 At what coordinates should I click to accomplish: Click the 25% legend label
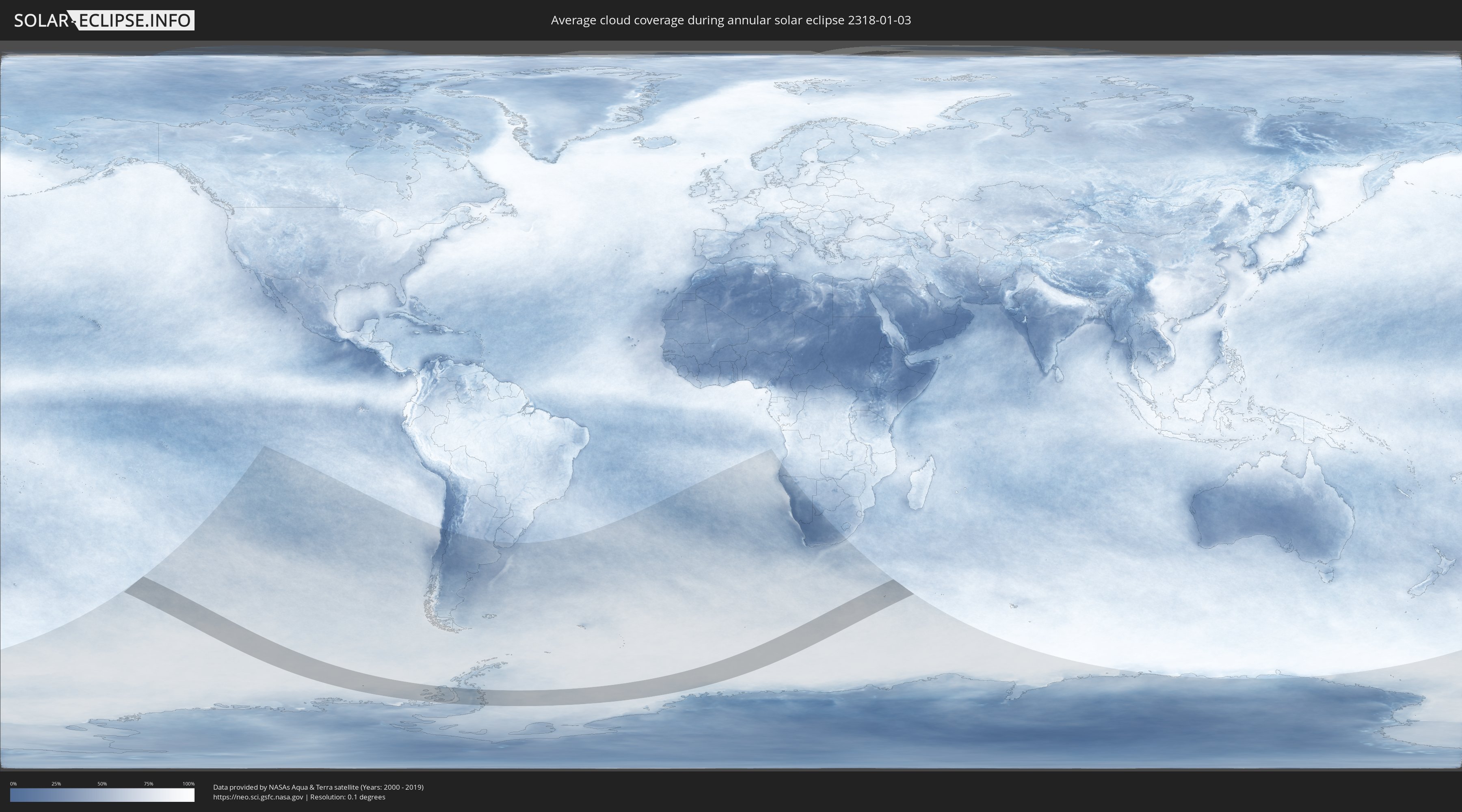coord(56,784)
